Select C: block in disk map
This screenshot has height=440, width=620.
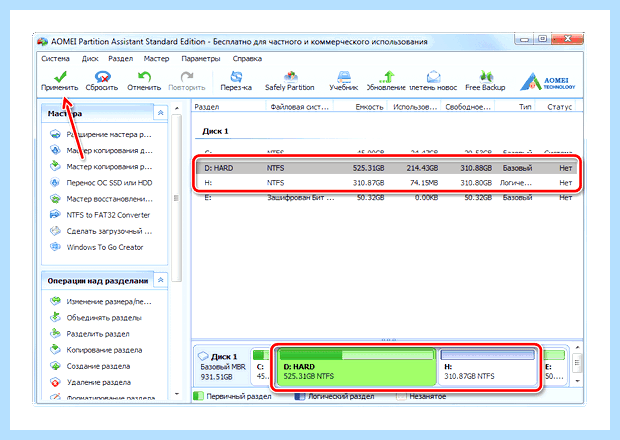click(261, 367)
